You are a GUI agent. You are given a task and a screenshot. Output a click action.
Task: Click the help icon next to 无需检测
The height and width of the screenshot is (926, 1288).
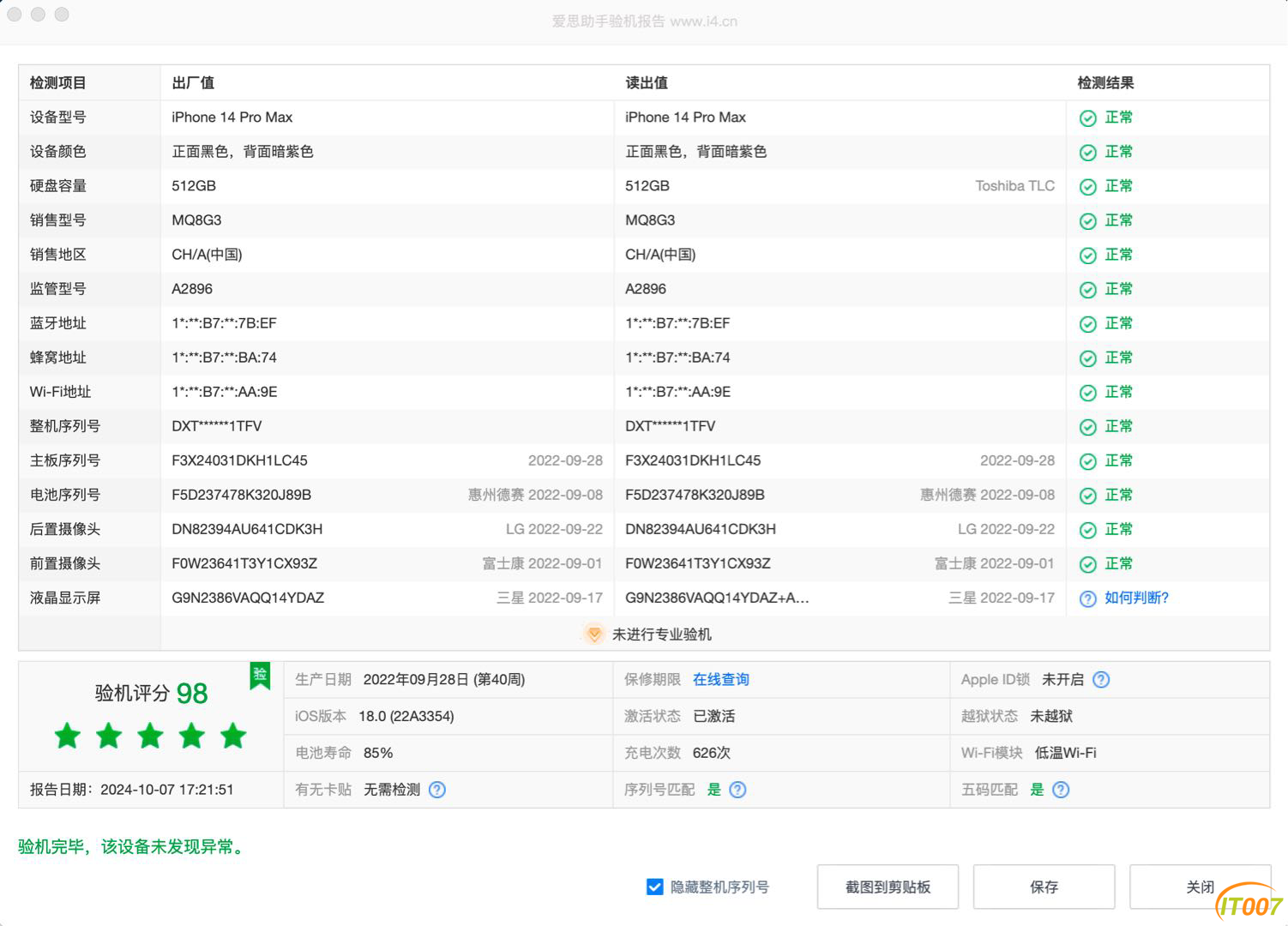[437, 790]
